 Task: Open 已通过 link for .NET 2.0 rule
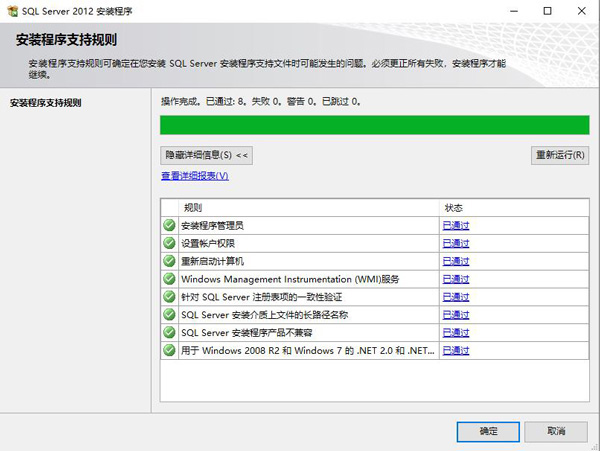coord(456,350)
